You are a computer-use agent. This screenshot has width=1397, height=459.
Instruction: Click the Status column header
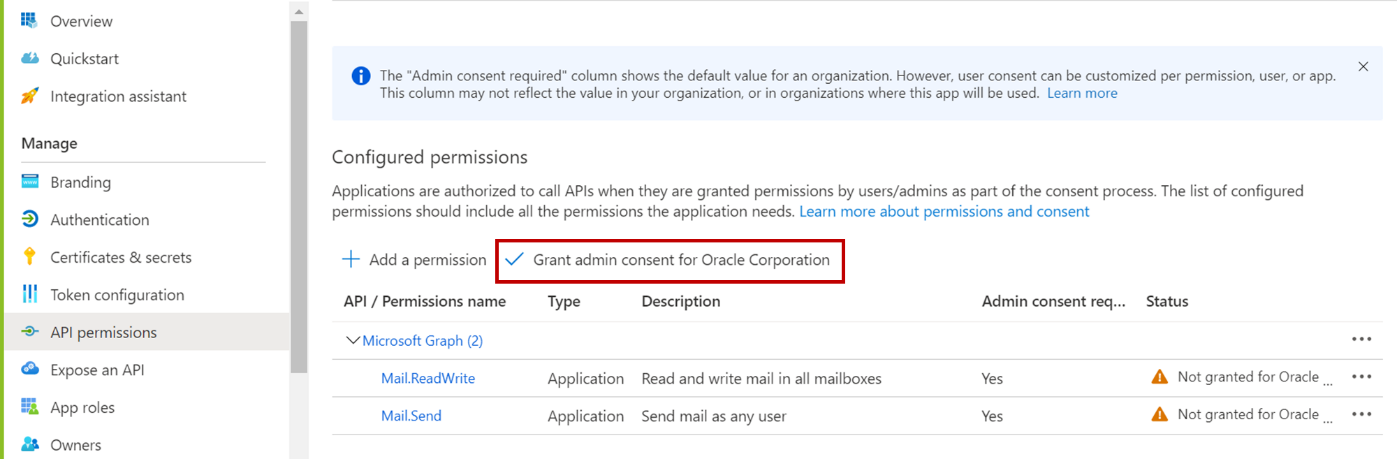click(x=1167, y=301)
